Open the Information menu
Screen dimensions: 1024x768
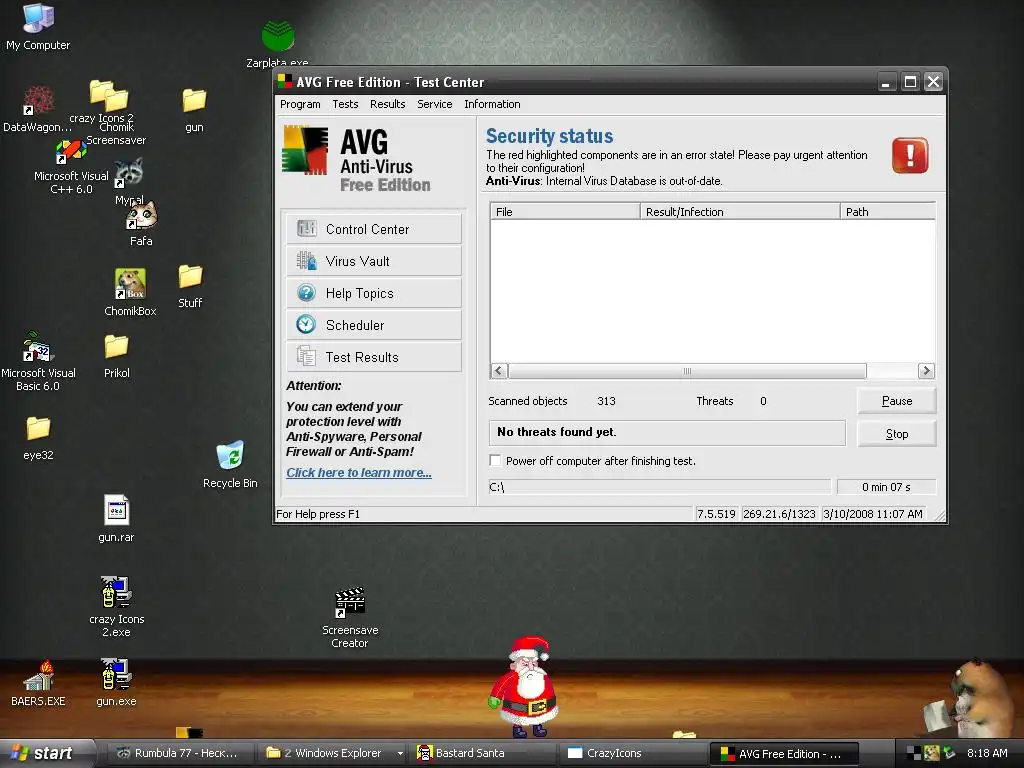(492, 104)
